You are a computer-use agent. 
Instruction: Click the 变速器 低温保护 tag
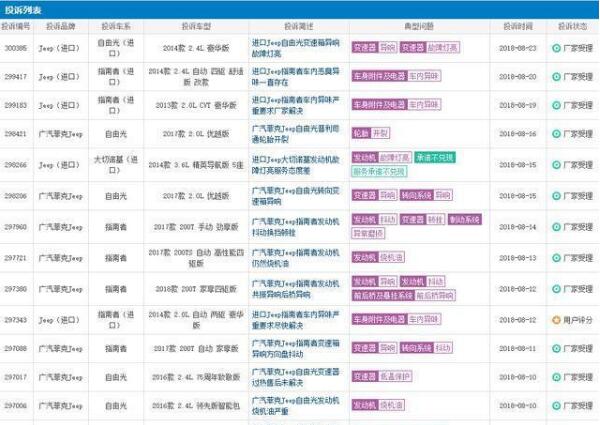coord(382,377)
